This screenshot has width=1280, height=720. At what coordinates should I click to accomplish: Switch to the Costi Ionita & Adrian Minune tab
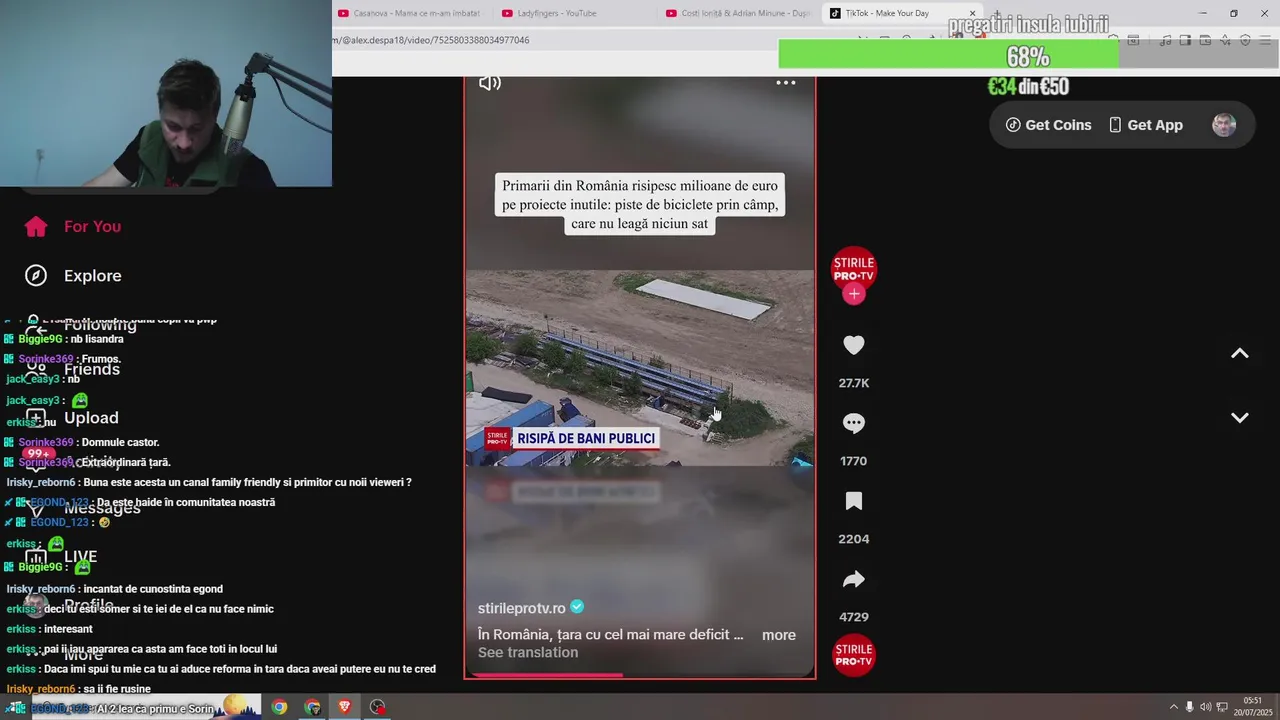tap(737, 13)
